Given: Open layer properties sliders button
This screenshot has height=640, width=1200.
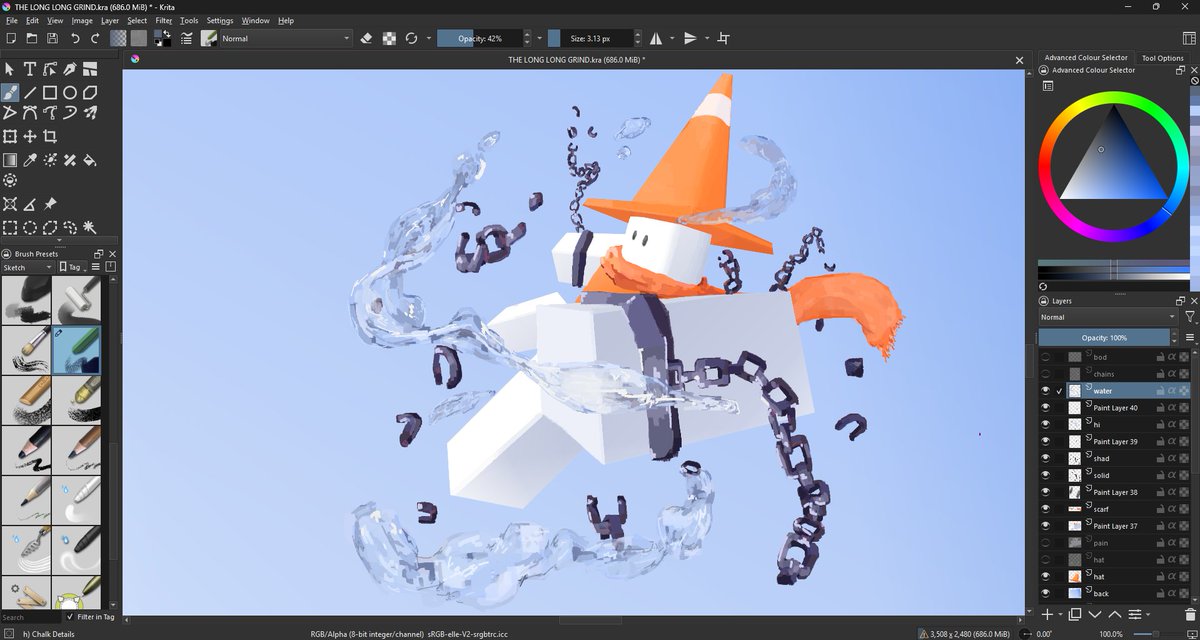Looking at the screenshot, I should pyautogui.click(x=1135, y=614).
